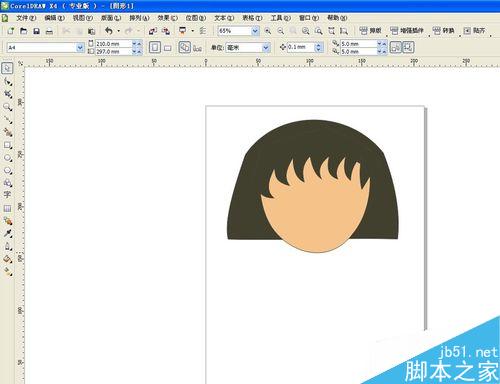Select the Interactive Blend tool
Viewport: 500px width, 384px height.
(x=7, y=221)
